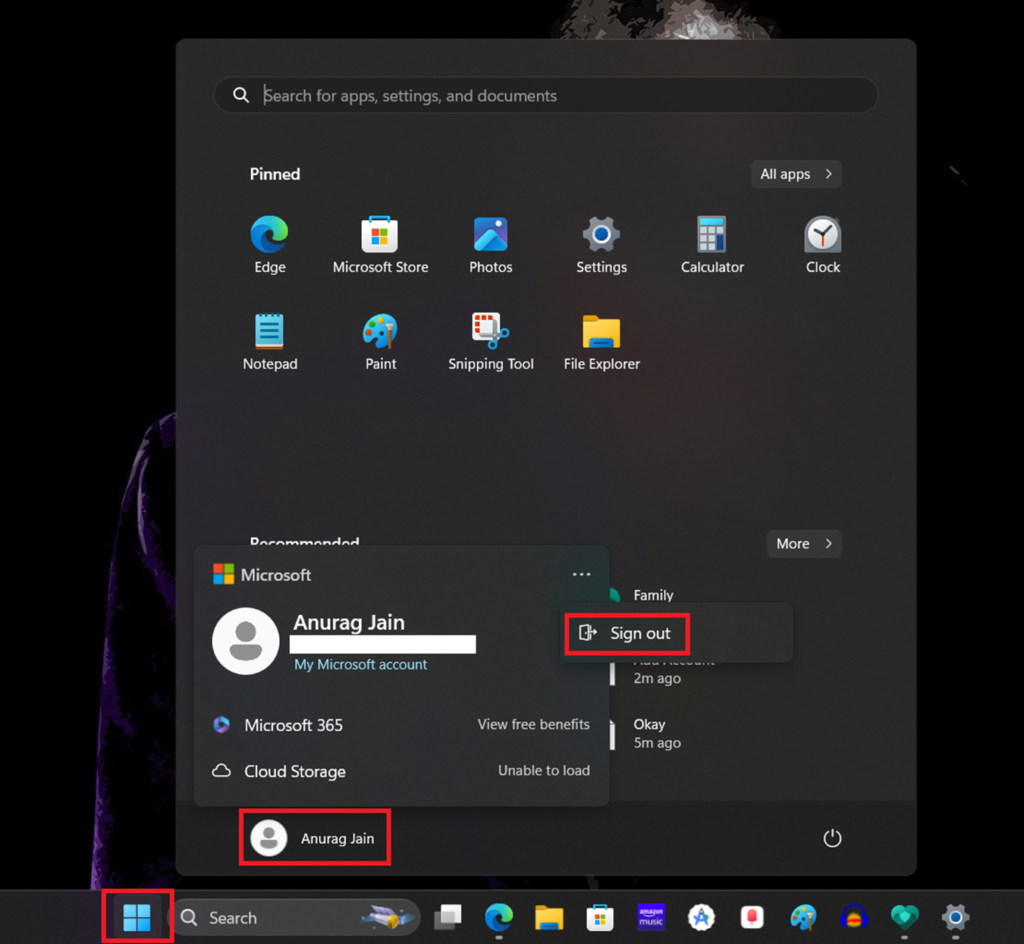Open the My Microsoft account link

click(360, 665)
